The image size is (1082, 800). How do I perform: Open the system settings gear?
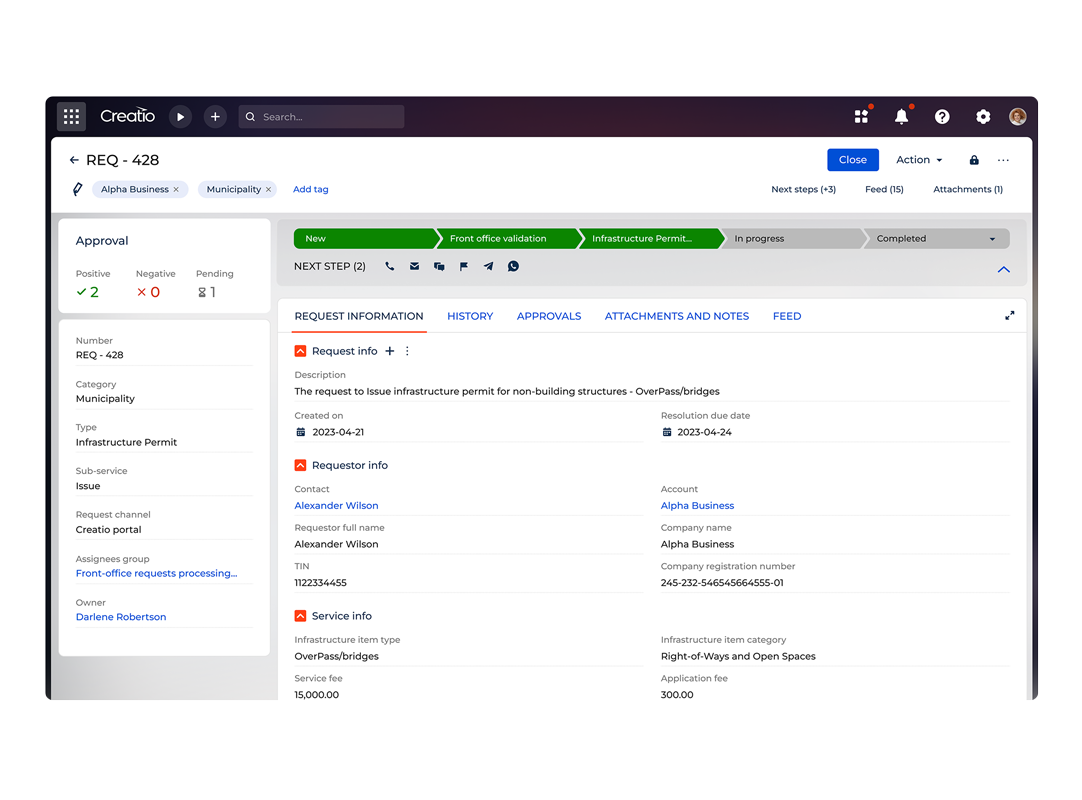[983, 117]
